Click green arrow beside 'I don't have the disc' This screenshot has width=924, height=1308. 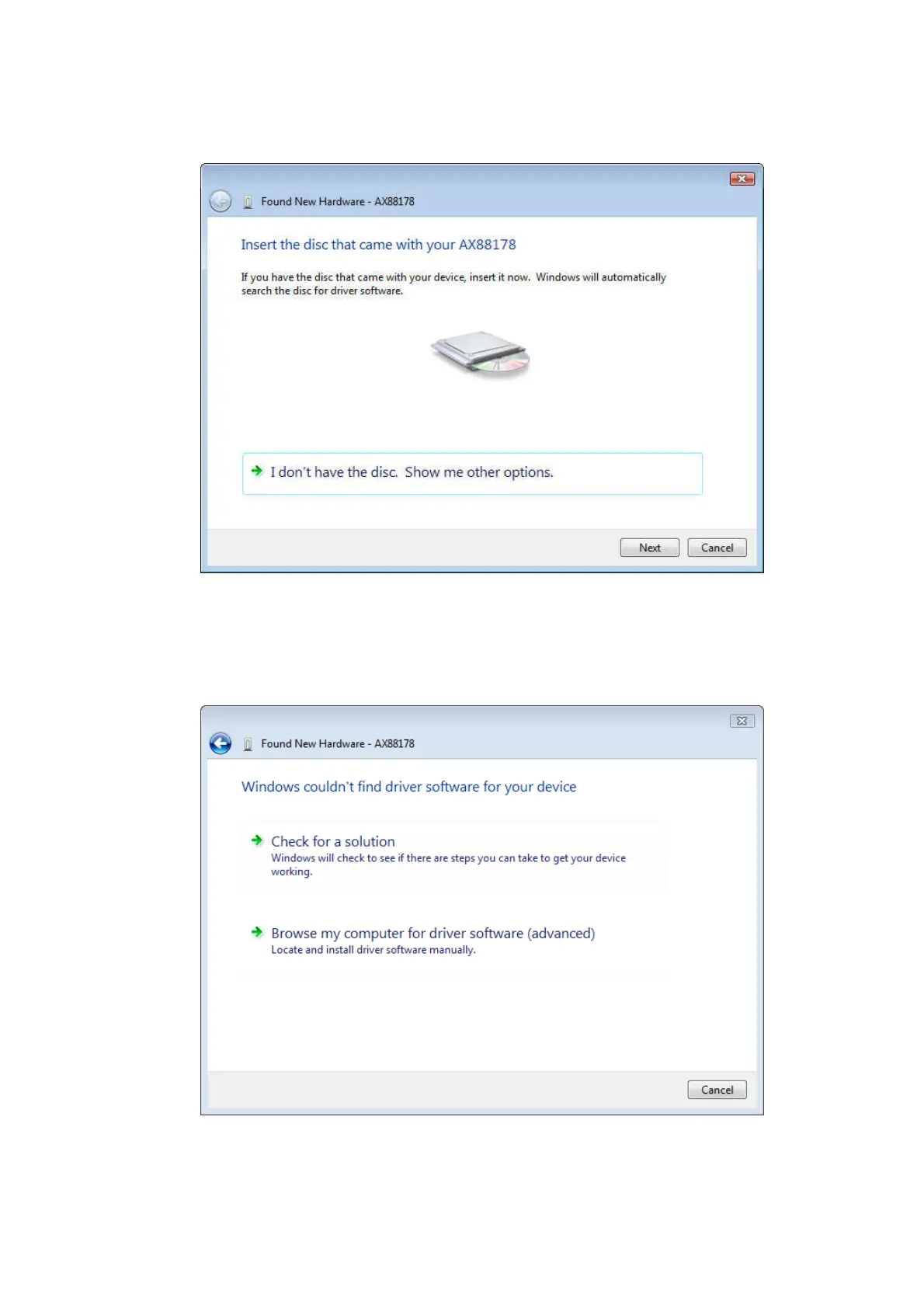[257, 471]
